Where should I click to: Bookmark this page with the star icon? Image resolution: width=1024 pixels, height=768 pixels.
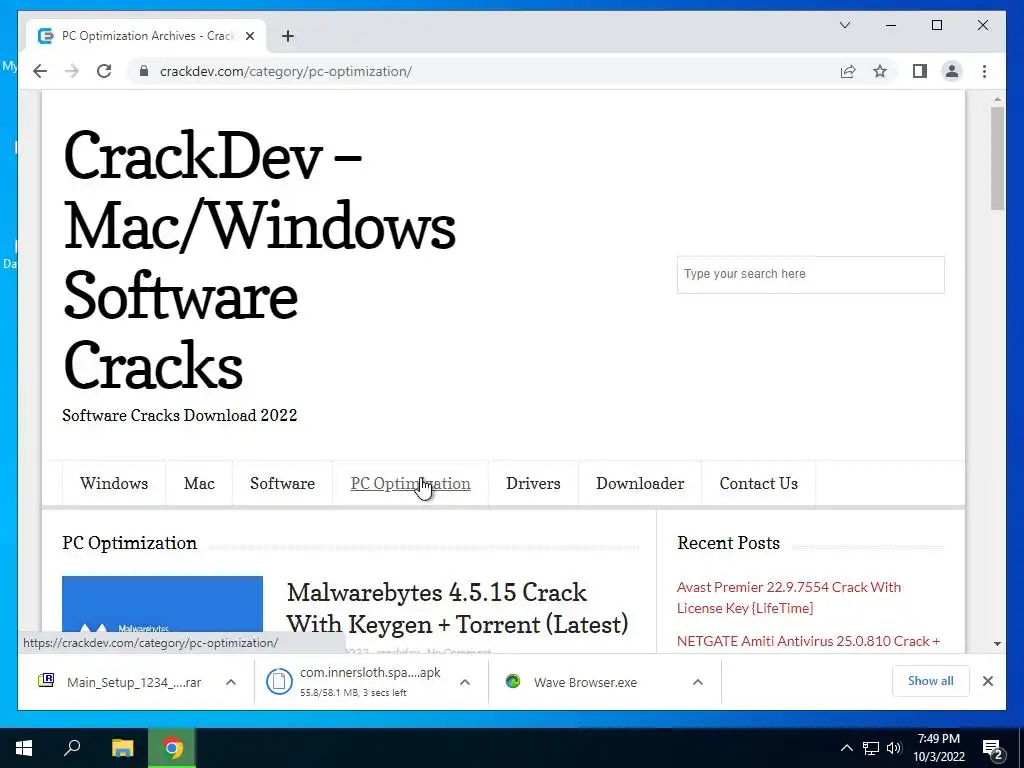pos(880,71)
